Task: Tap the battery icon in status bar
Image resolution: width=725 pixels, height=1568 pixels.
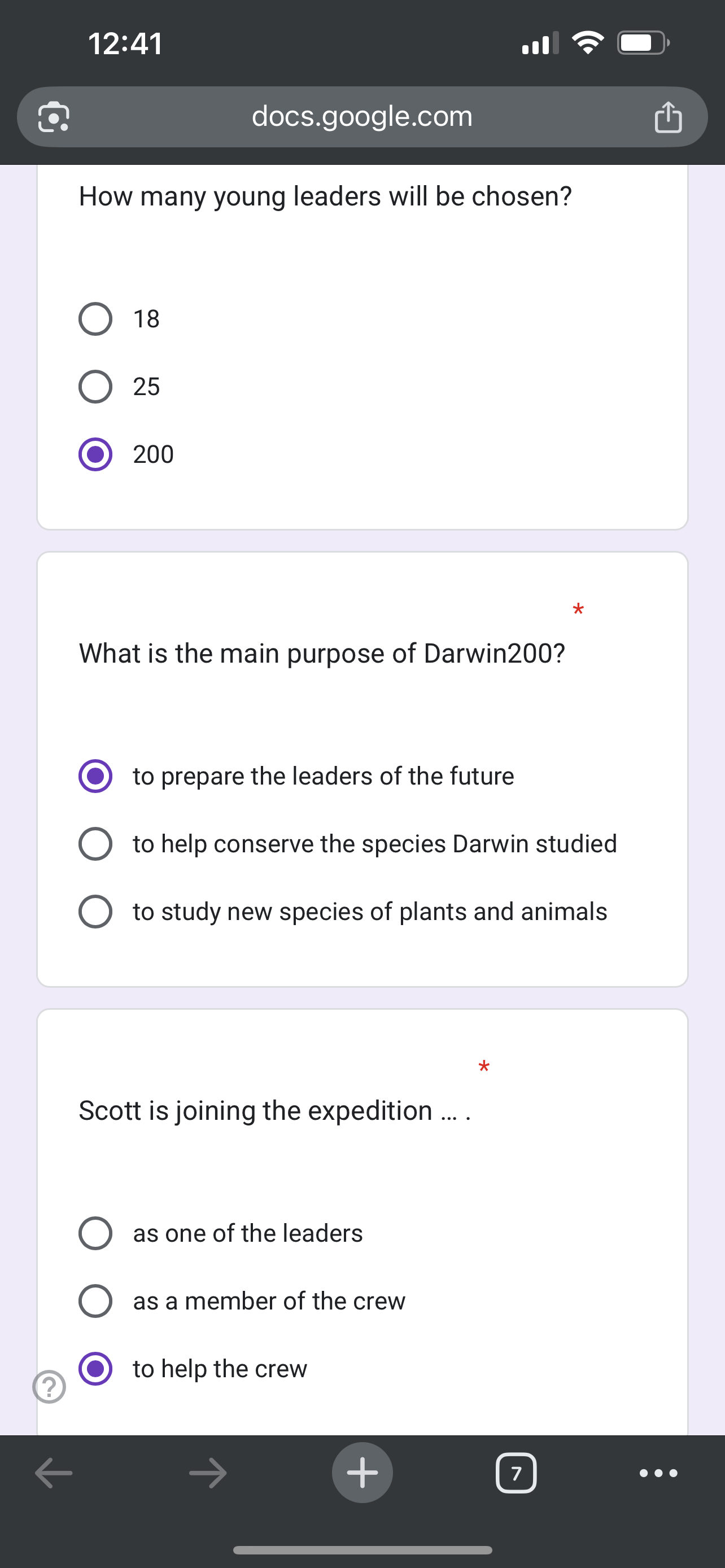Action: (642, 43)
